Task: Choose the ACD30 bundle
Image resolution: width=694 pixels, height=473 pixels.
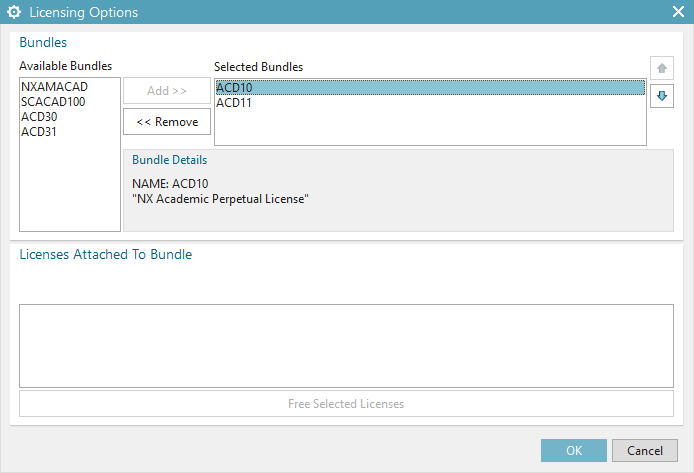Action: (x=39, y=117)
